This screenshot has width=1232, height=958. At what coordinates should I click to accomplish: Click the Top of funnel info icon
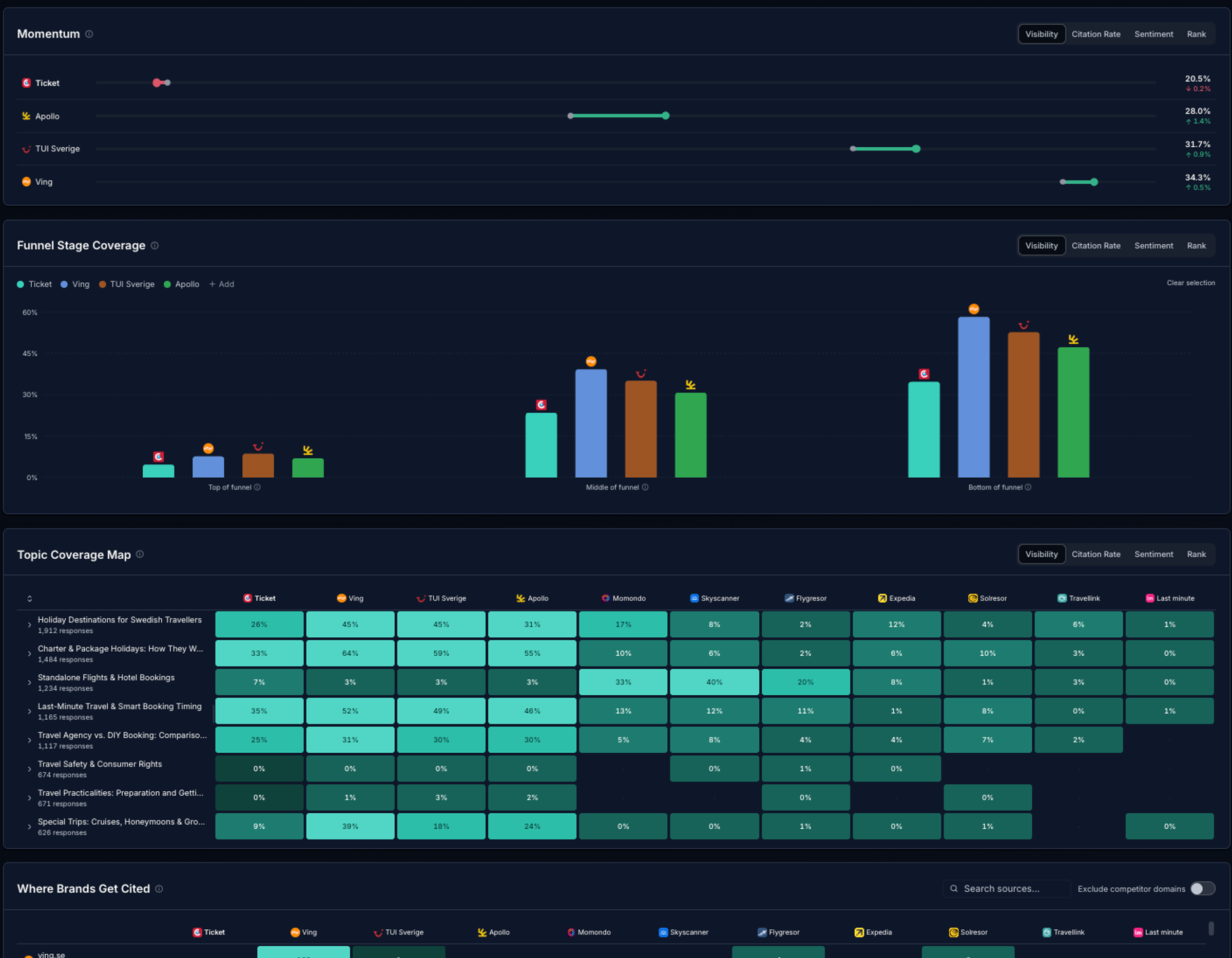[257, 487]
